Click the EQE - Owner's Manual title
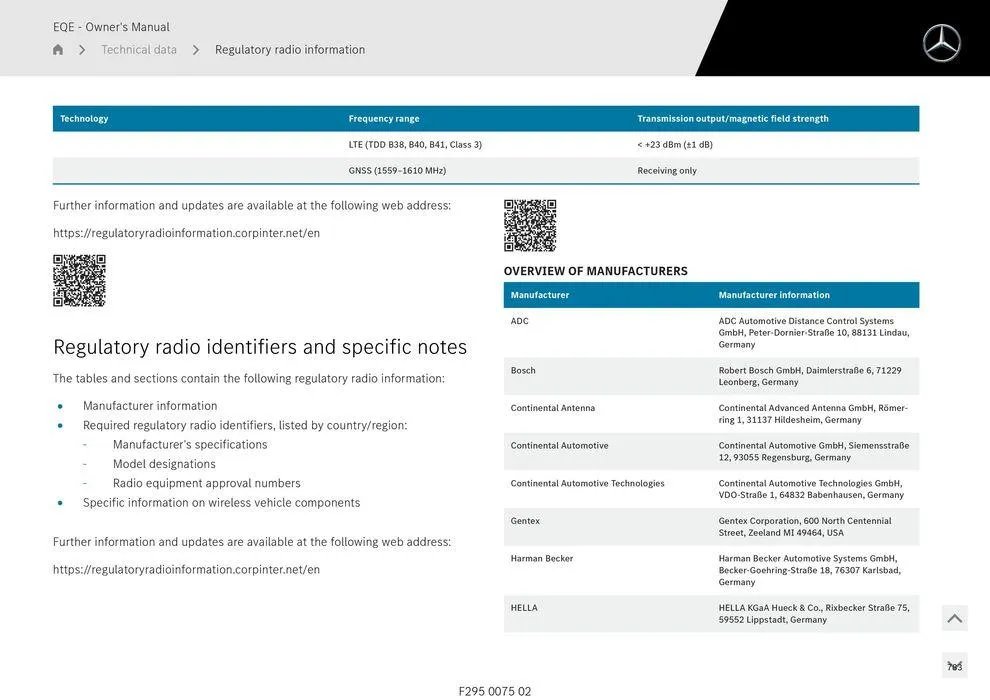 [x=110, y=25]
